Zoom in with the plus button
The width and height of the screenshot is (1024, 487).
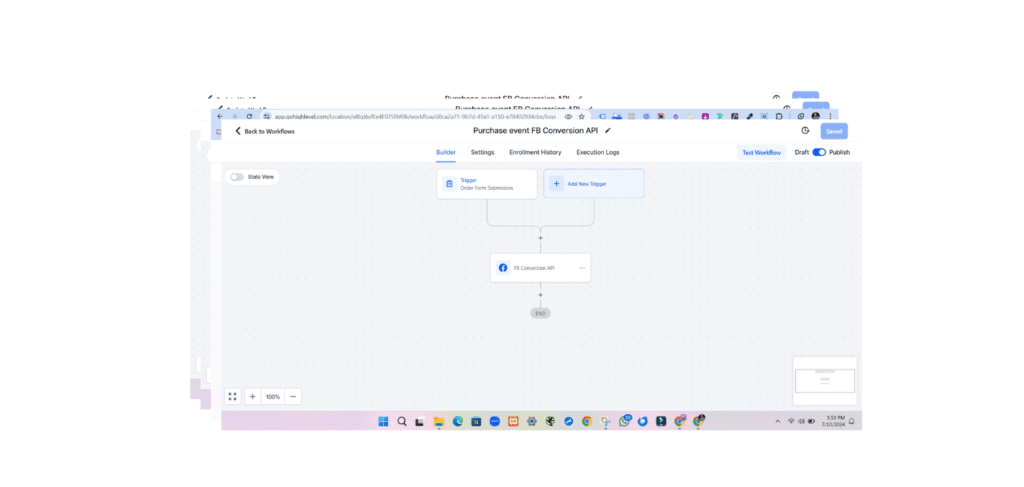253,396
